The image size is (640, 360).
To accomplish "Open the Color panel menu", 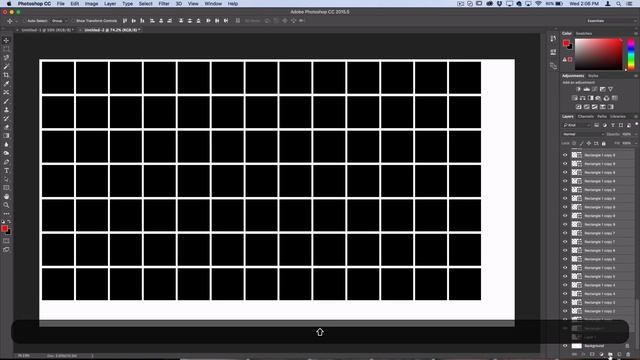I will coord(636,33).
